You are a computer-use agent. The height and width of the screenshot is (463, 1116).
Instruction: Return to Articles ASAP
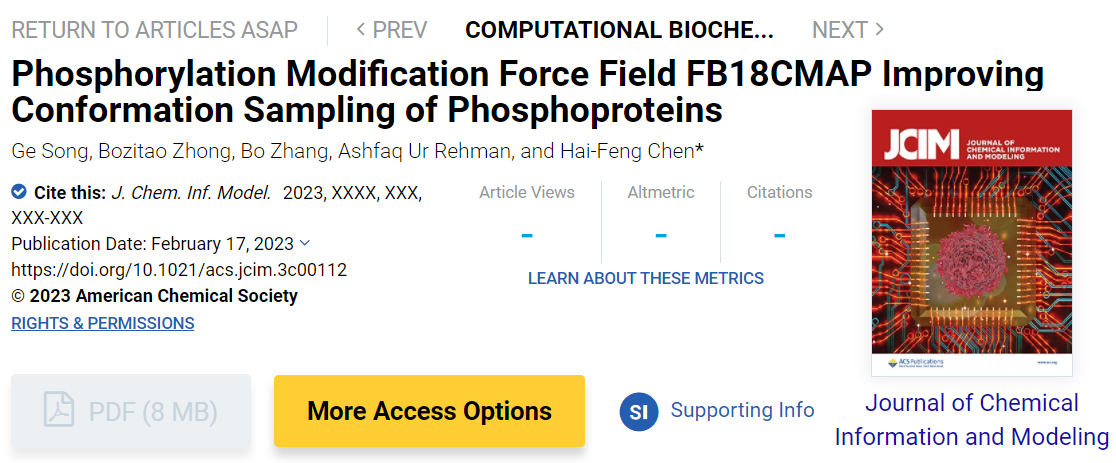tap(154, 30)
